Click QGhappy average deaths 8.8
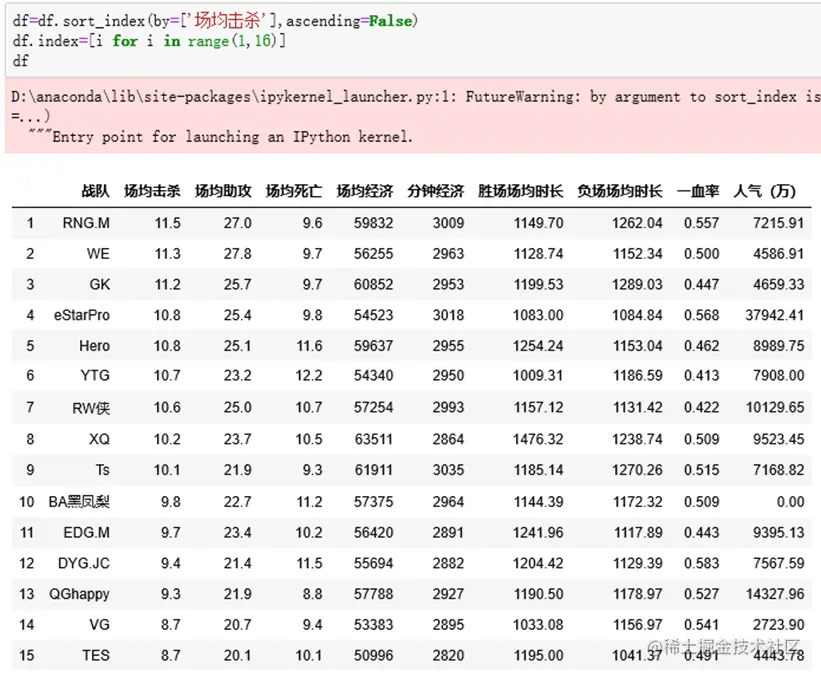 pos(312,594)
